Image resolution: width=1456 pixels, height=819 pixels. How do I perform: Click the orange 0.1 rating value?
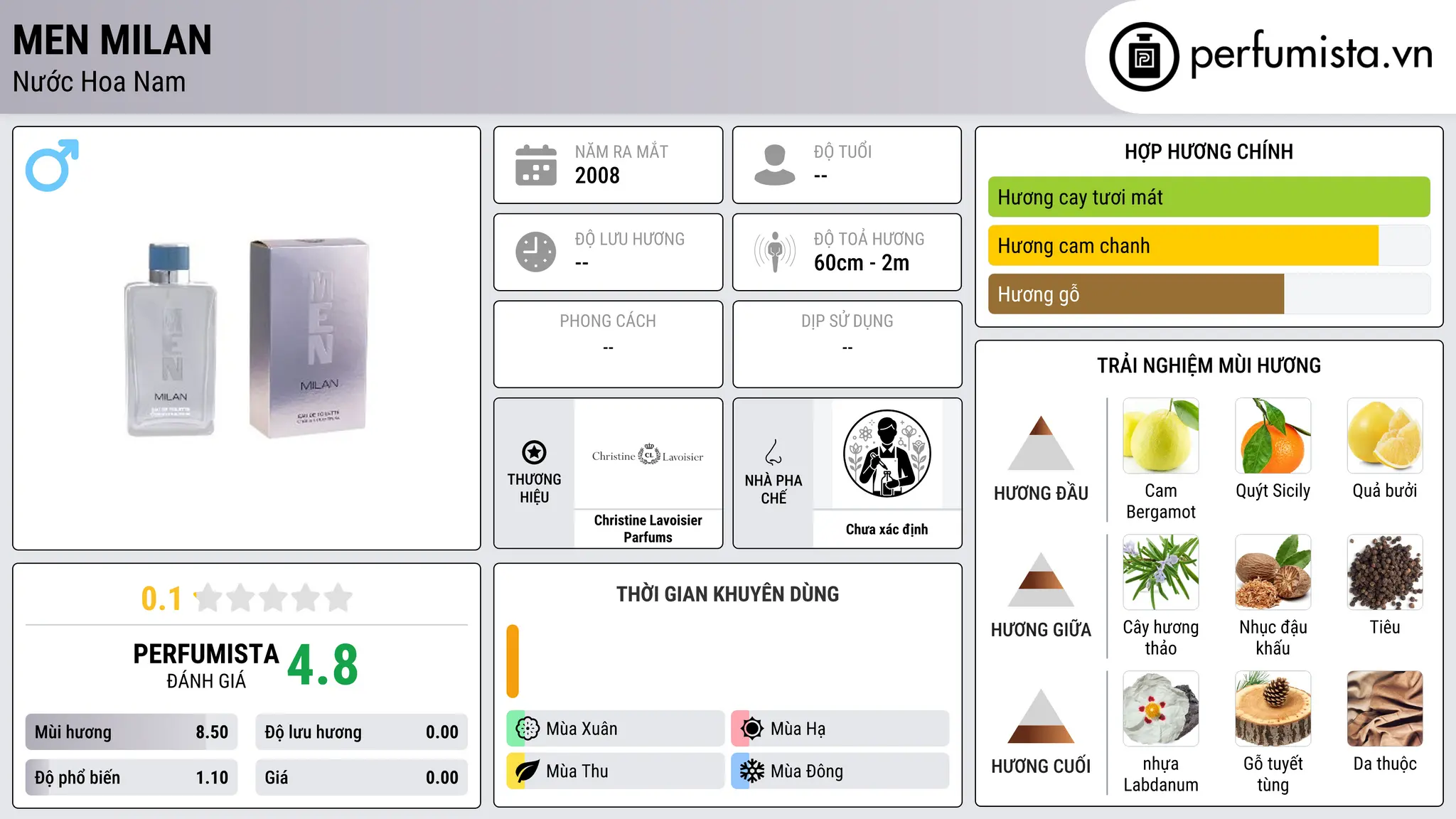[x=161, y=599]
